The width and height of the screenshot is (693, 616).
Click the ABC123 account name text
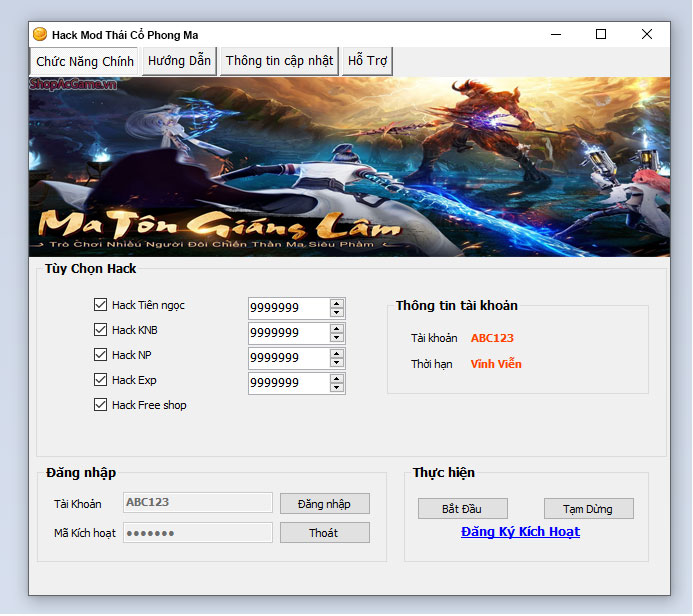tap(492, 338)
